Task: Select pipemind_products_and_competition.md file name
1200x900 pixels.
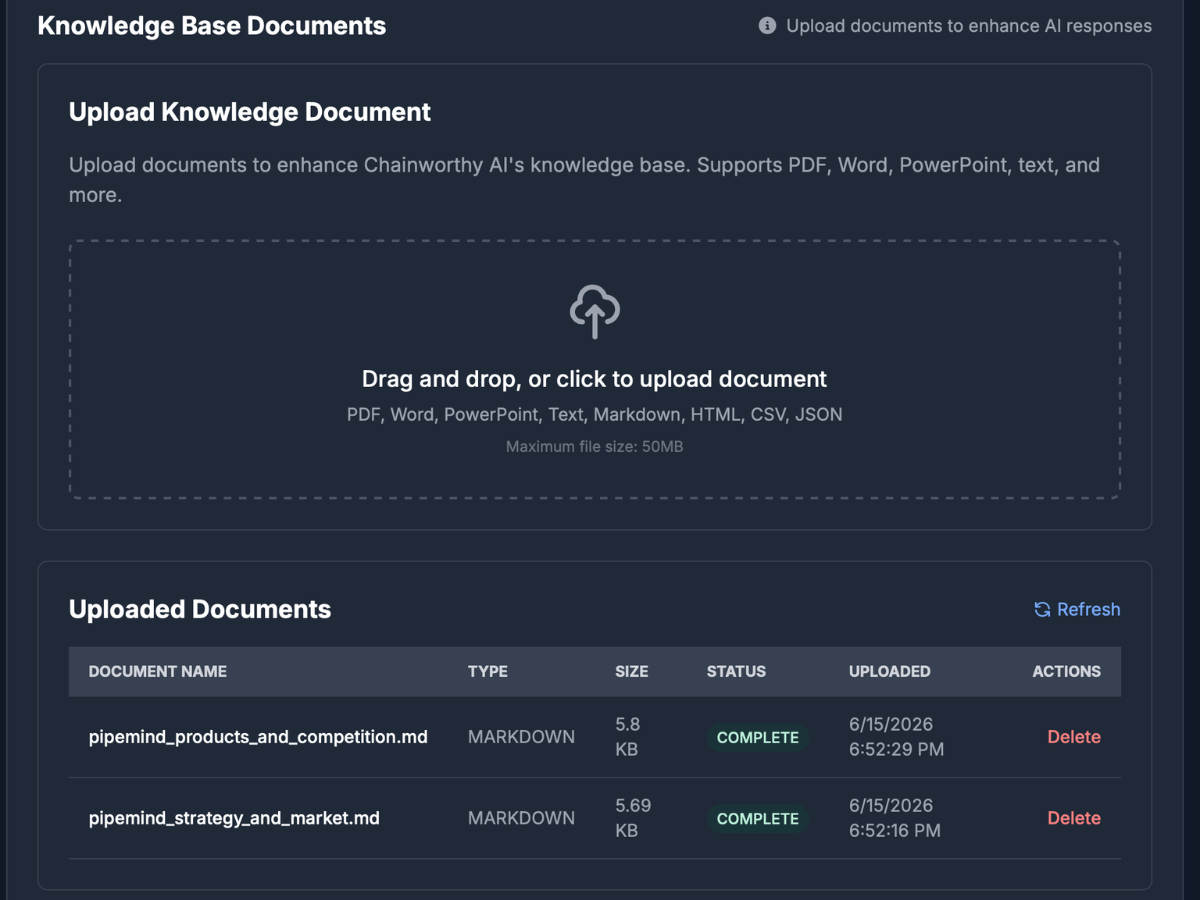Action: click(x=258, y=737)
